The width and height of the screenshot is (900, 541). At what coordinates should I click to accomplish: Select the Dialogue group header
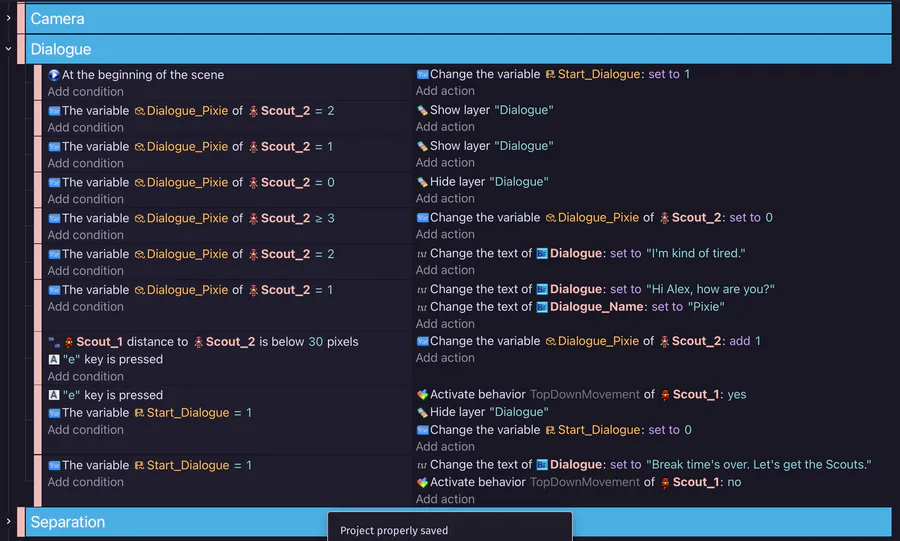coord(458,49)
